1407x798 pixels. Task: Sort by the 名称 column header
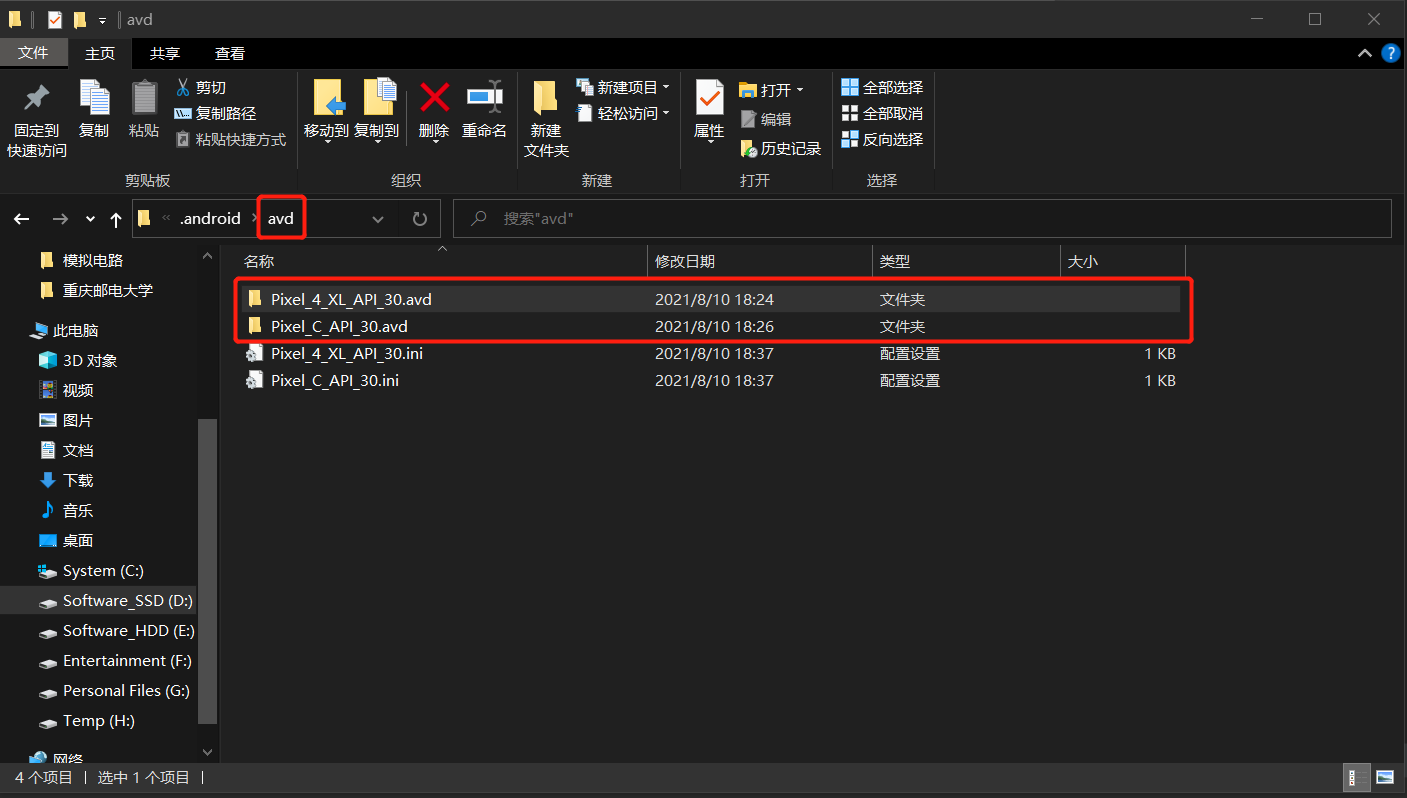pyautogui.click(x=442, y=262)
